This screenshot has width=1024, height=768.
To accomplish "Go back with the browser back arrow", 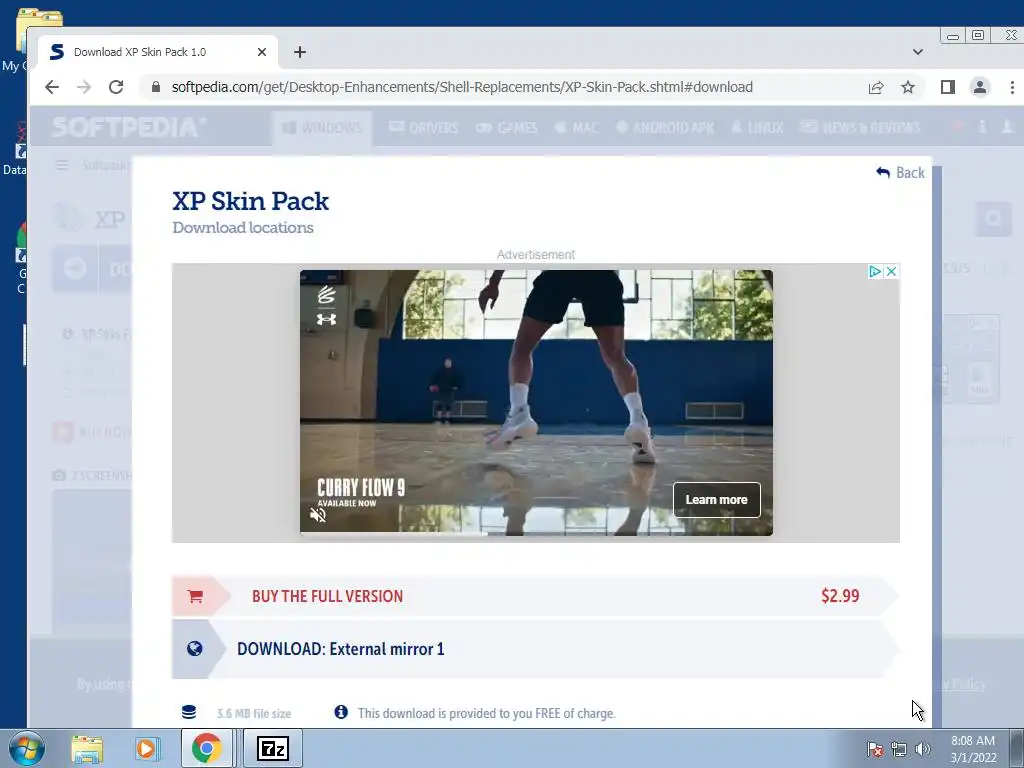I will [x=52, y=87].
